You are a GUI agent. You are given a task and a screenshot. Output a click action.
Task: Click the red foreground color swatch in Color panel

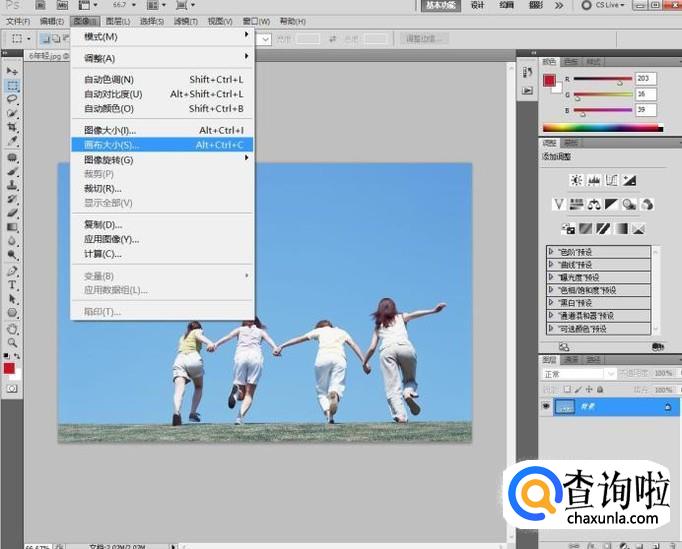tap(549, 80)
